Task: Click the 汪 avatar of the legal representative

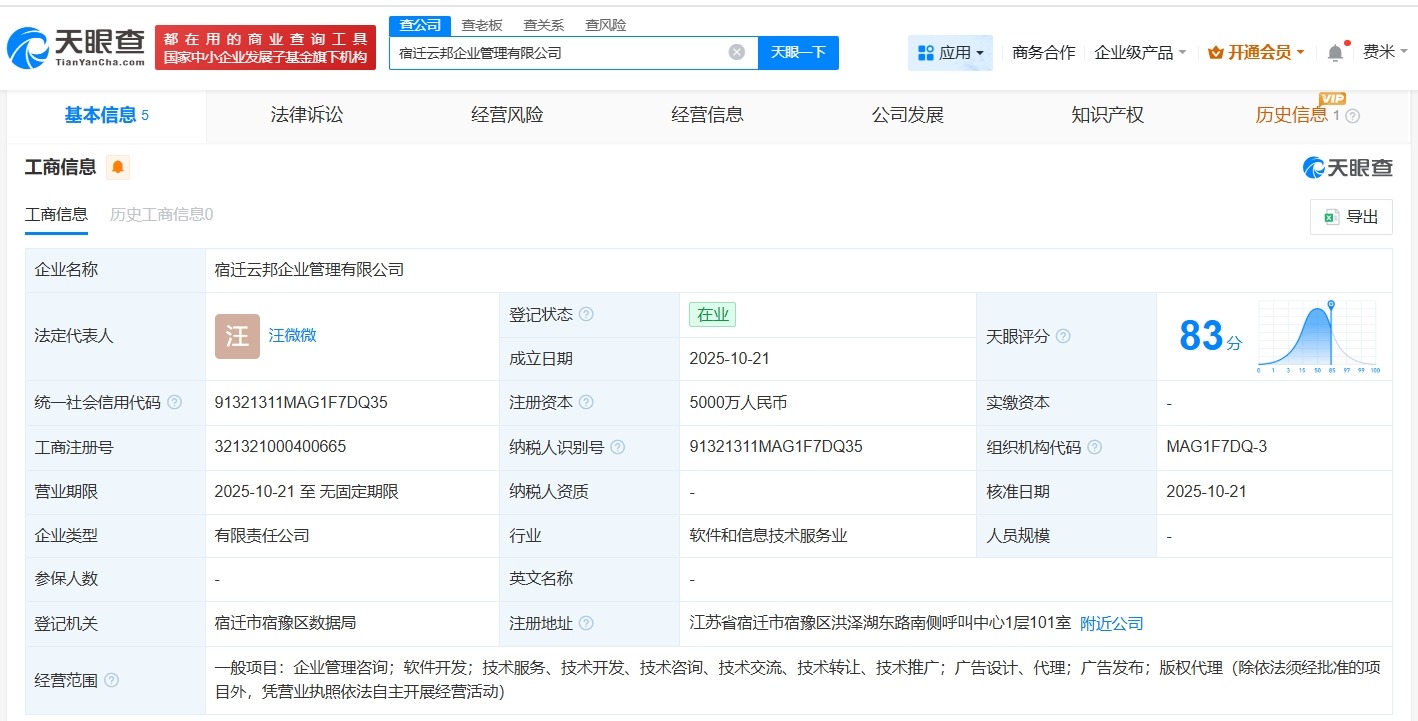Action: [x=236, y=337]
